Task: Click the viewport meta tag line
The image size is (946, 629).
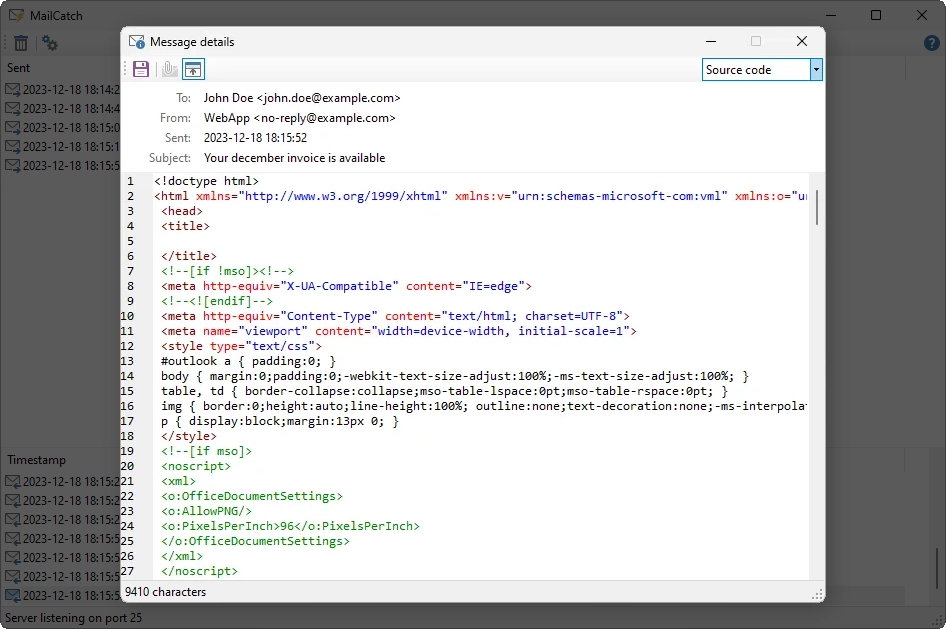Action: 399,331
